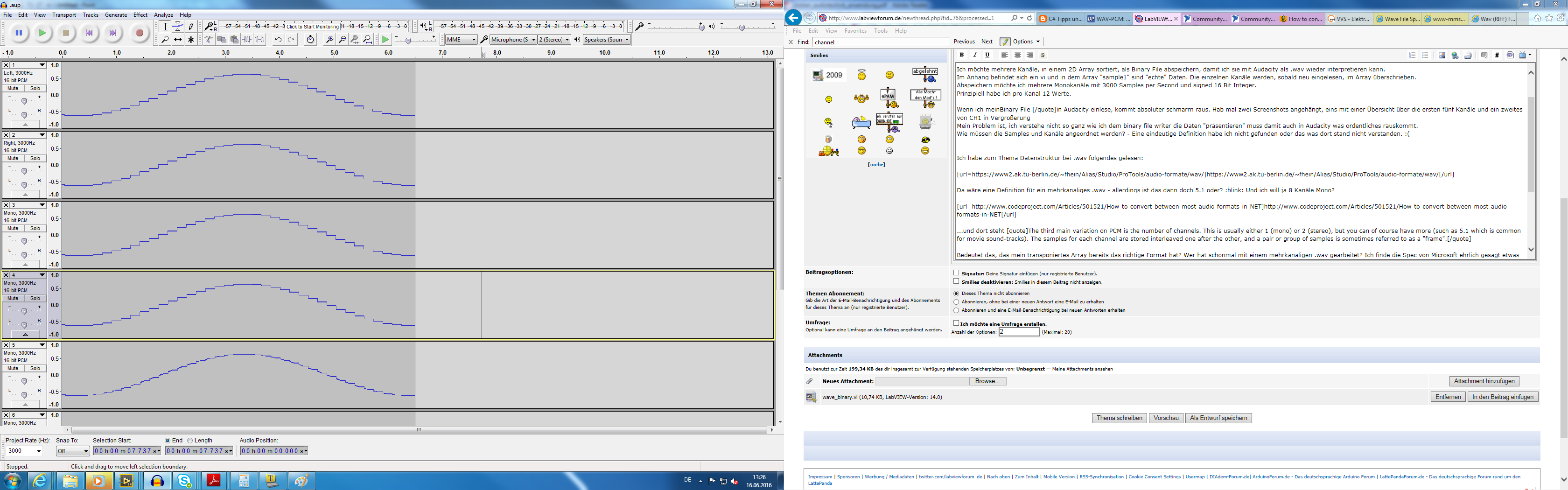
Task: Click the Zoom Out magnifier icon
Action: (x=343, y=40)
